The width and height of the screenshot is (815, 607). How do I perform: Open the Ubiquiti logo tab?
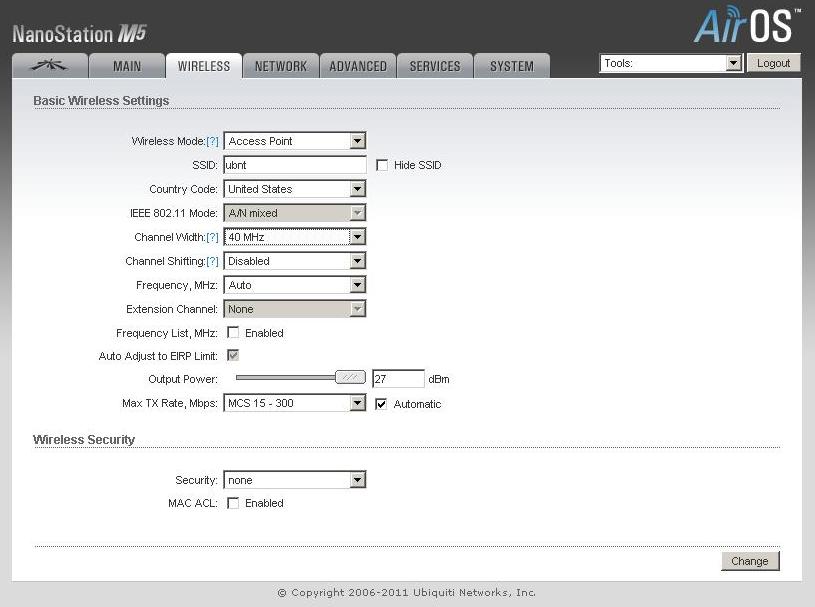click(x=49, y=66)
